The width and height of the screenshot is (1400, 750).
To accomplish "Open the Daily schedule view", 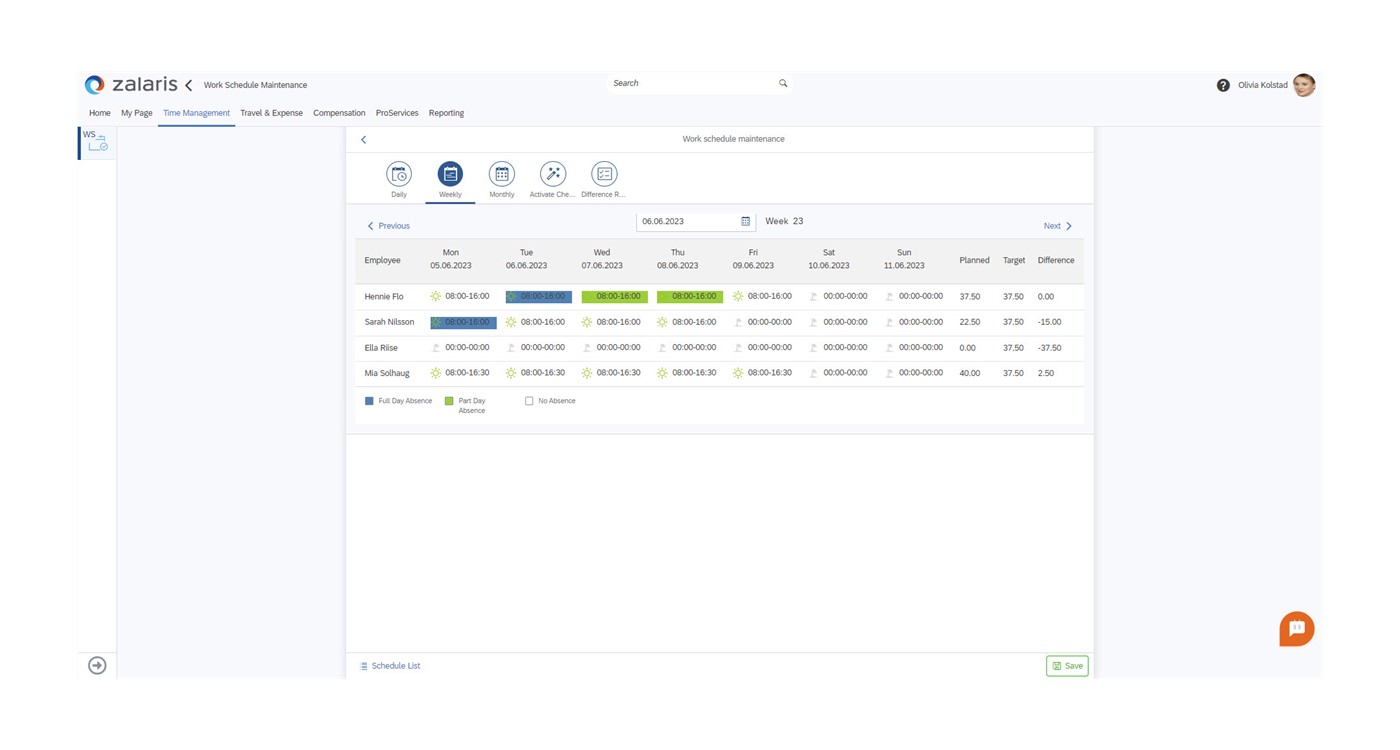I will click(x=399, y=175).
